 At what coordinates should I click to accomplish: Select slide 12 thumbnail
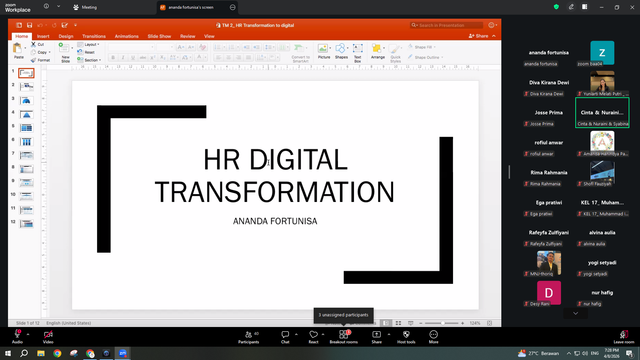27,224
